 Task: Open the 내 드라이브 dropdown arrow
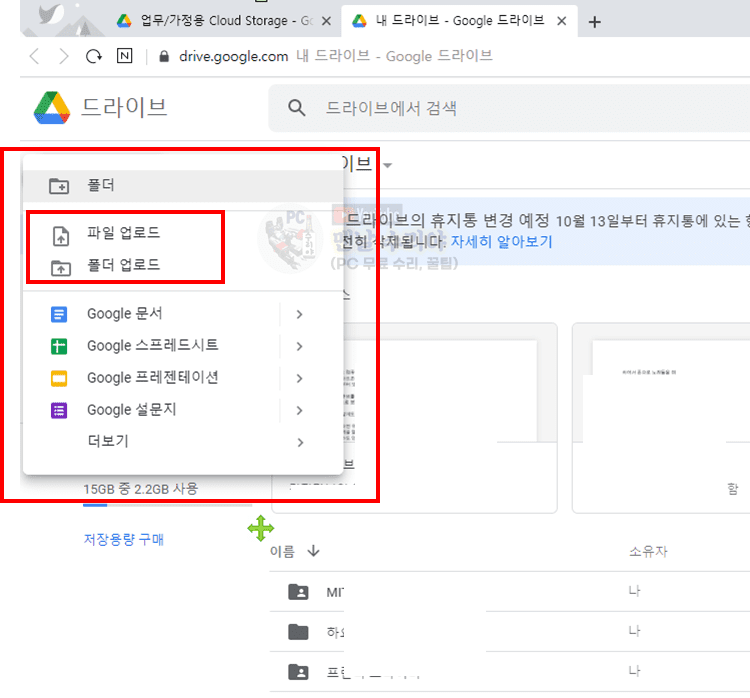click(388, 166)
